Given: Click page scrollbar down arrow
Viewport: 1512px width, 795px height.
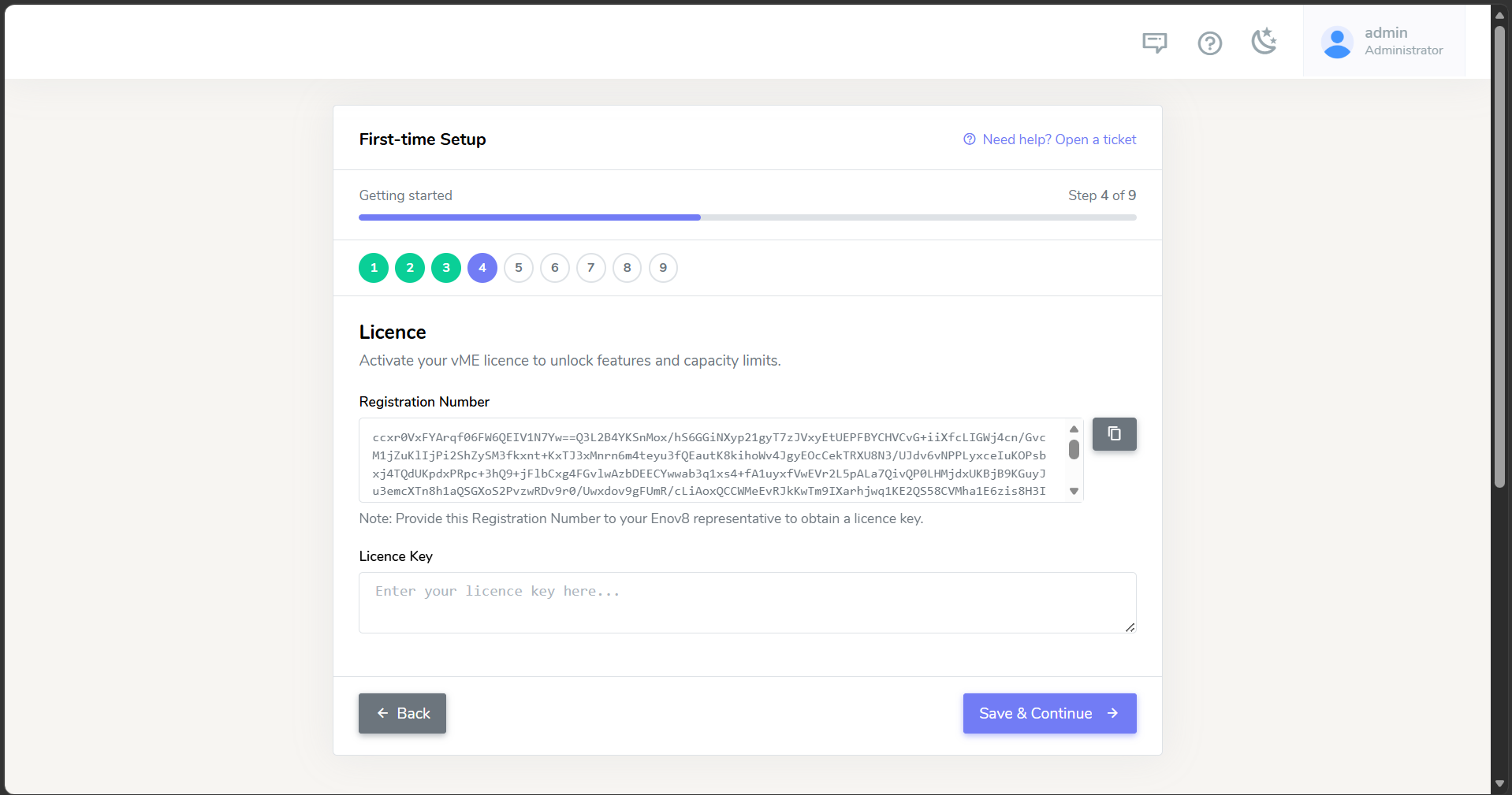Looking at the screenshot, I should pos(1499,784).
